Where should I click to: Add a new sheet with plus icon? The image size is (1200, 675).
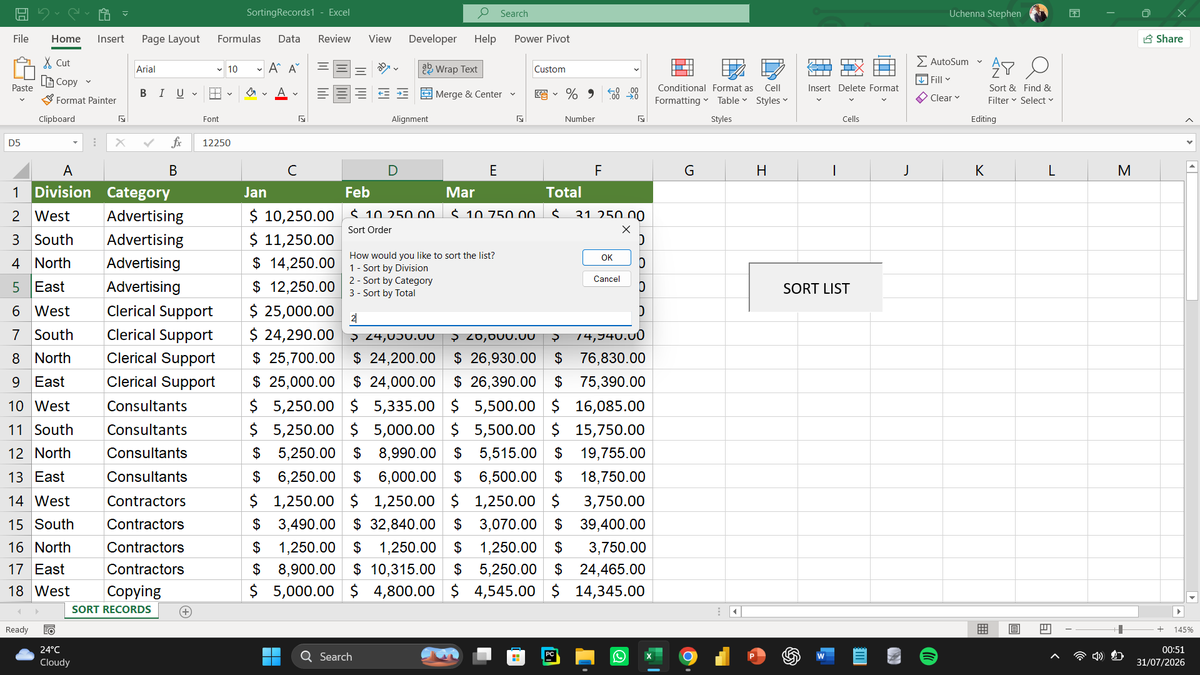185,611
